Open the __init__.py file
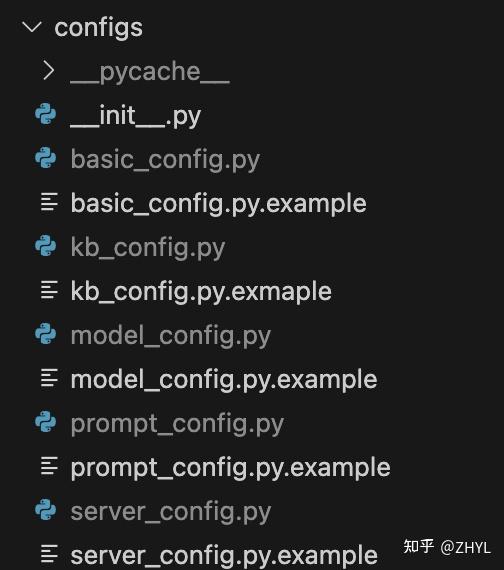 [135, 116]
